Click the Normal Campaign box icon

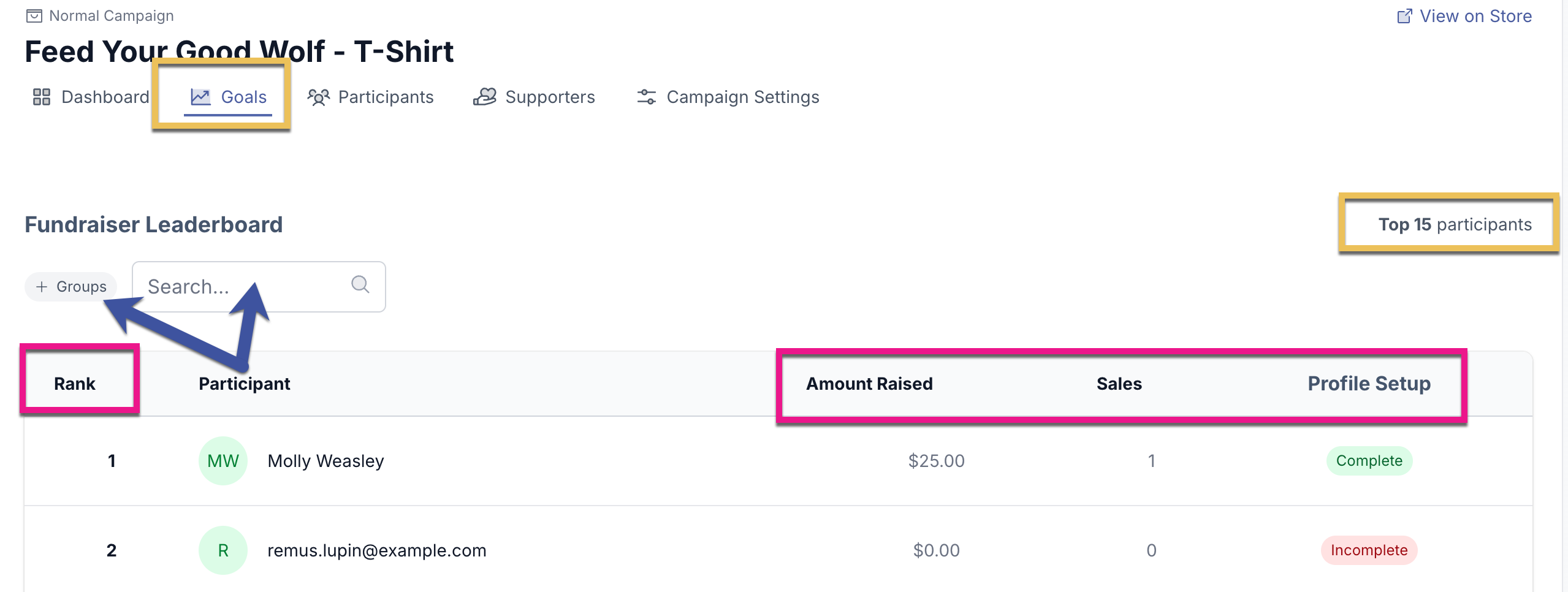coord(34,16)
